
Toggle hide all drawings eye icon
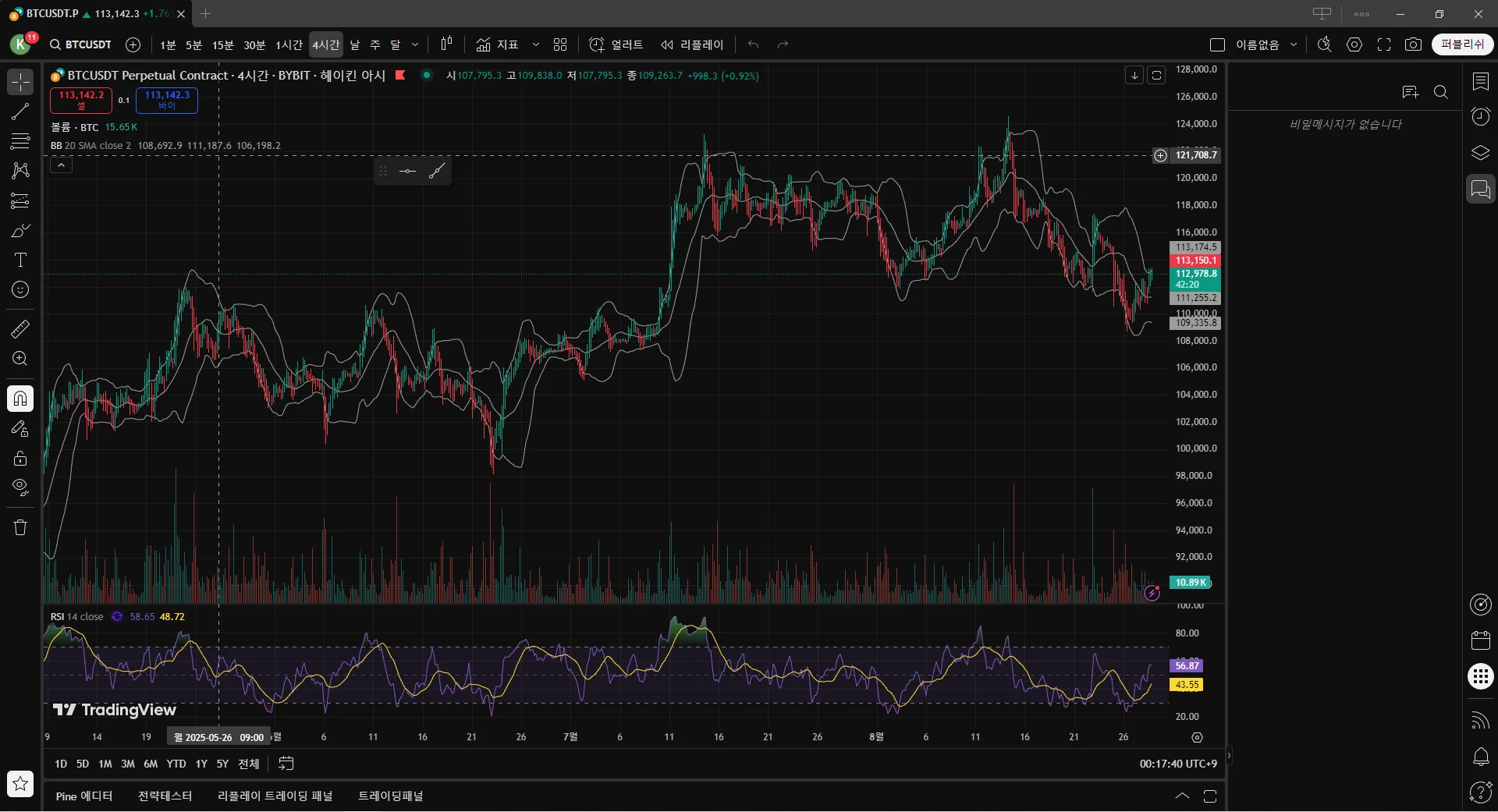click(x=20, y=488)
